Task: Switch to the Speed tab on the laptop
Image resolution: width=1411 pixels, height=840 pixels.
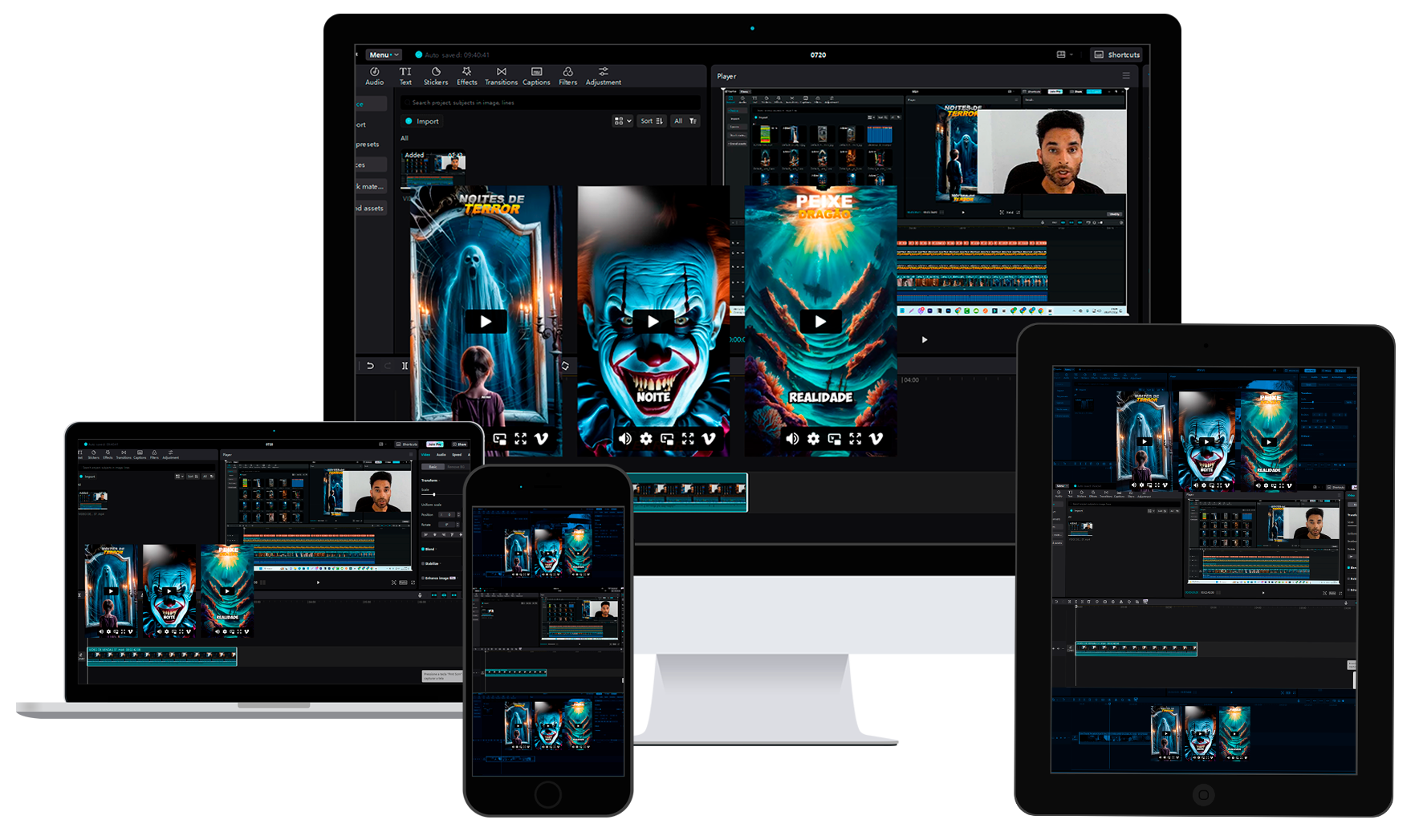Action: pyautogui.click(x=457, y=454)
